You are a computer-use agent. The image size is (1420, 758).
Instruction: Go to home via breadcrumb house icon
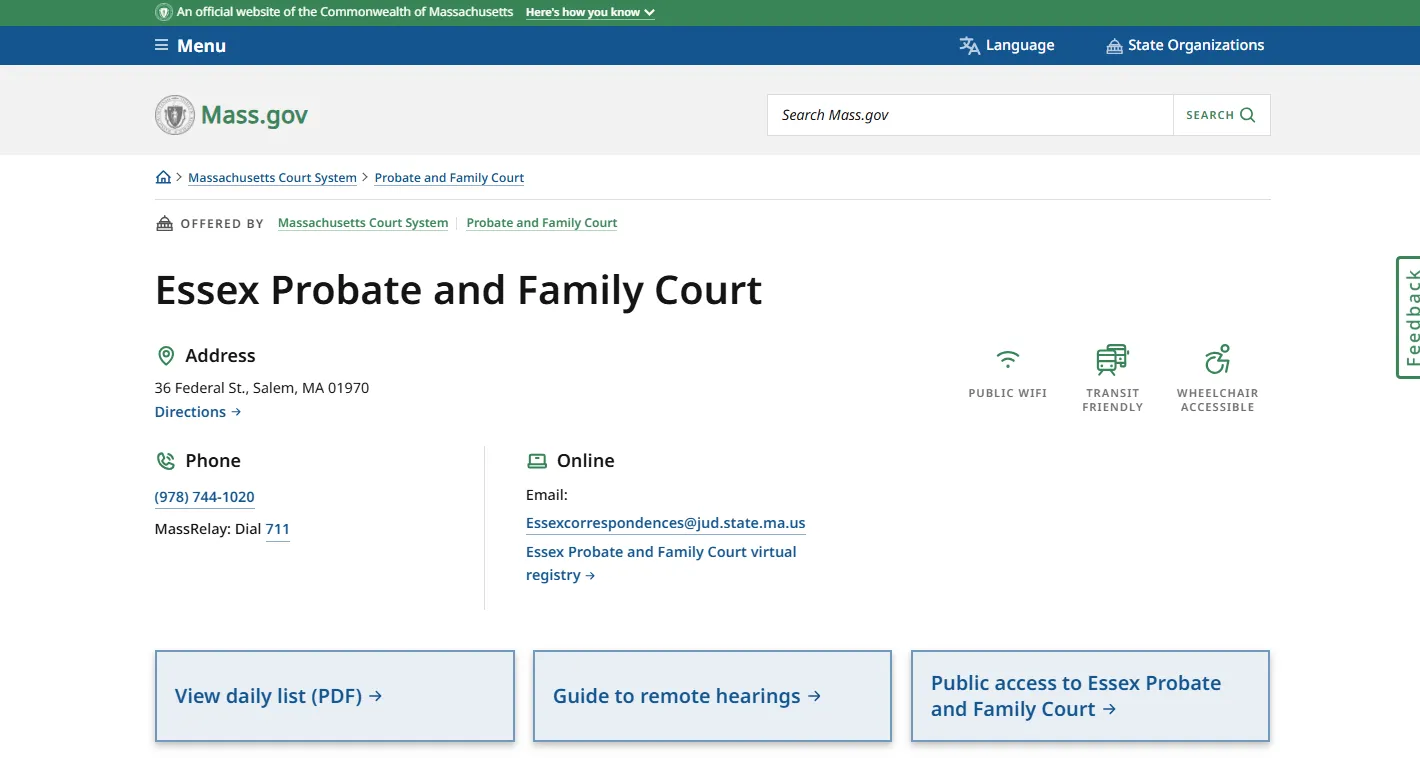point(164,177)
